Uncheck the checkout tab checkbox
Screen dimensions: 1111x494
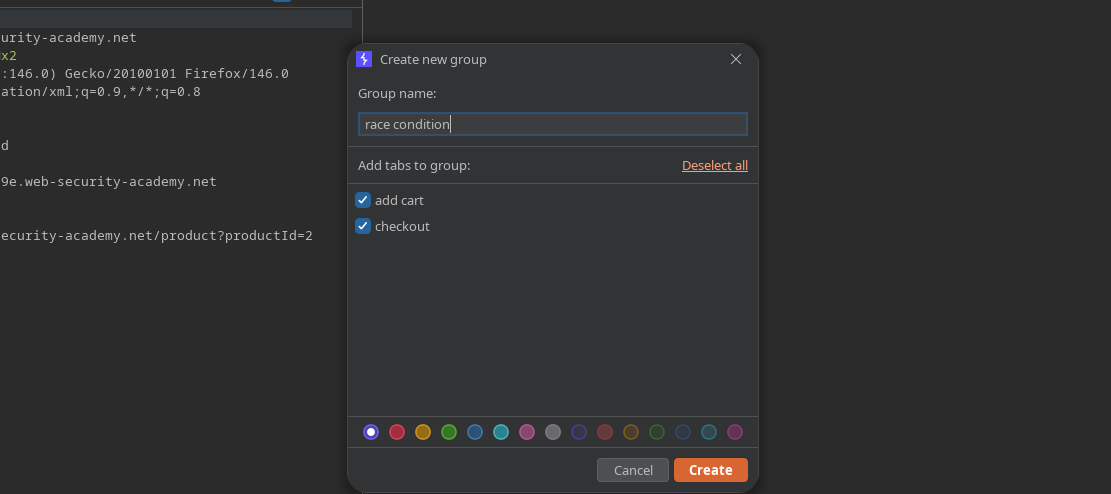pyautogui.click(x=363, y=226)
